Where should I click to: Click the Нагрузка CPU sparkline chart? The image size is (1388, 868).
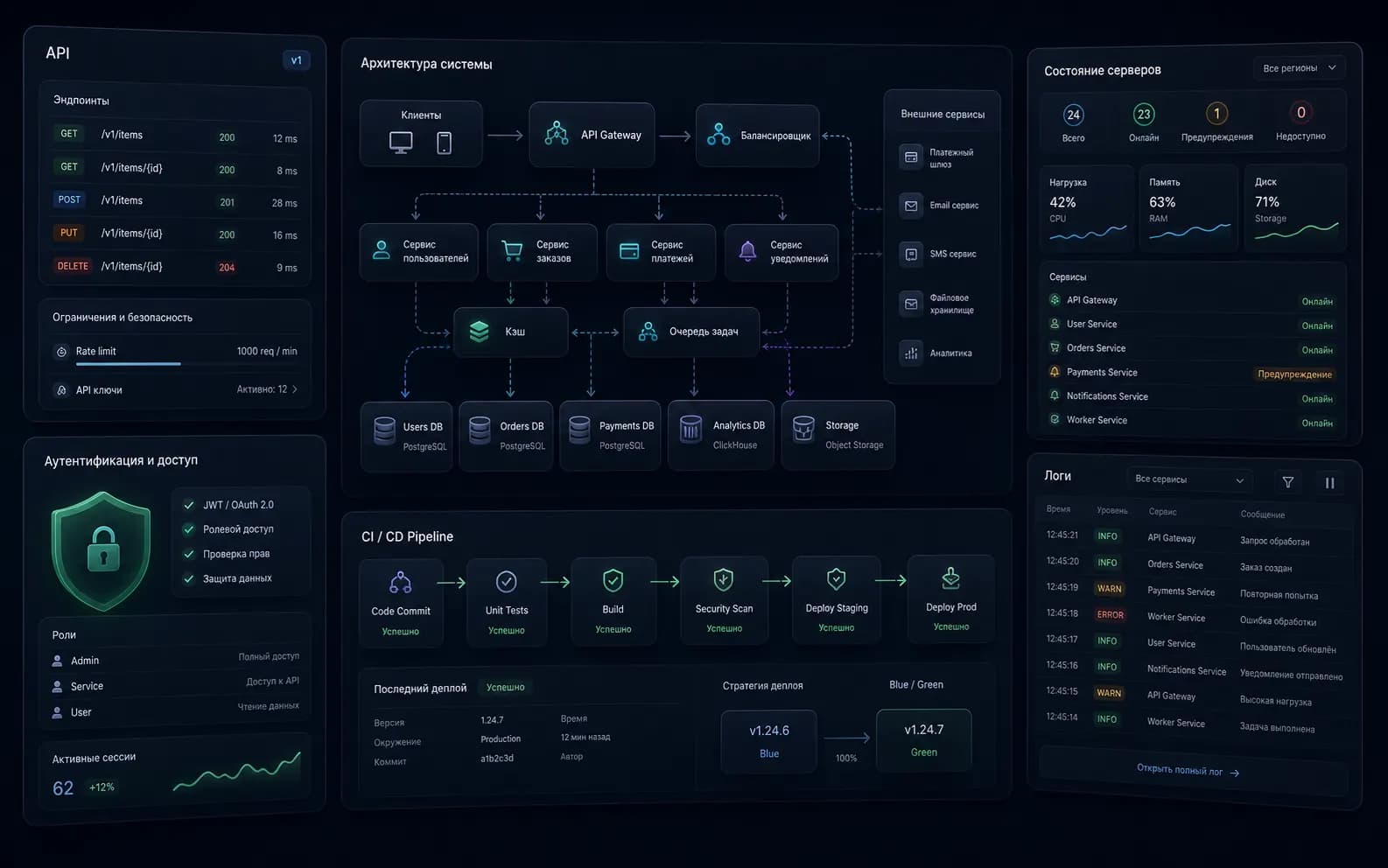[1088, 233]
